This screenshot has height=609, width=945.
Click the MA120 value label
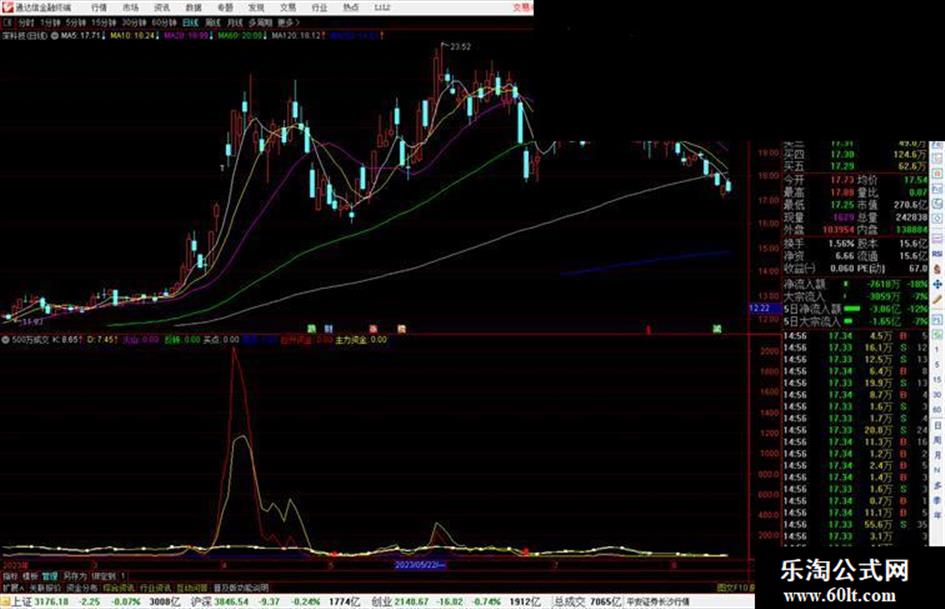pyautogui.click(x=298, y=36)
